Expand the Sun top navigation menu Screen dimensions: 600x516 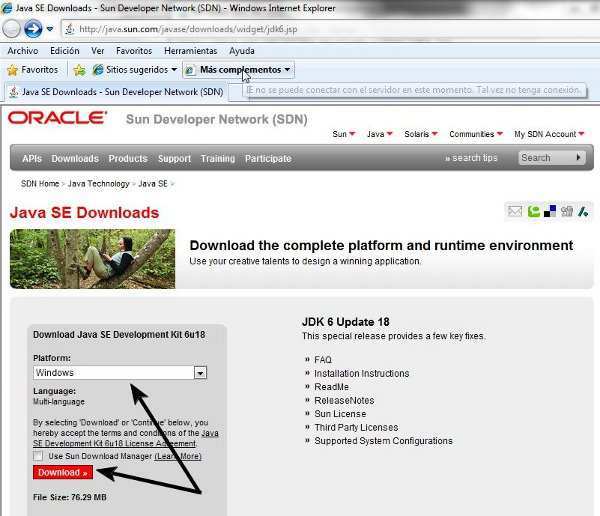[x=344, y=134]
